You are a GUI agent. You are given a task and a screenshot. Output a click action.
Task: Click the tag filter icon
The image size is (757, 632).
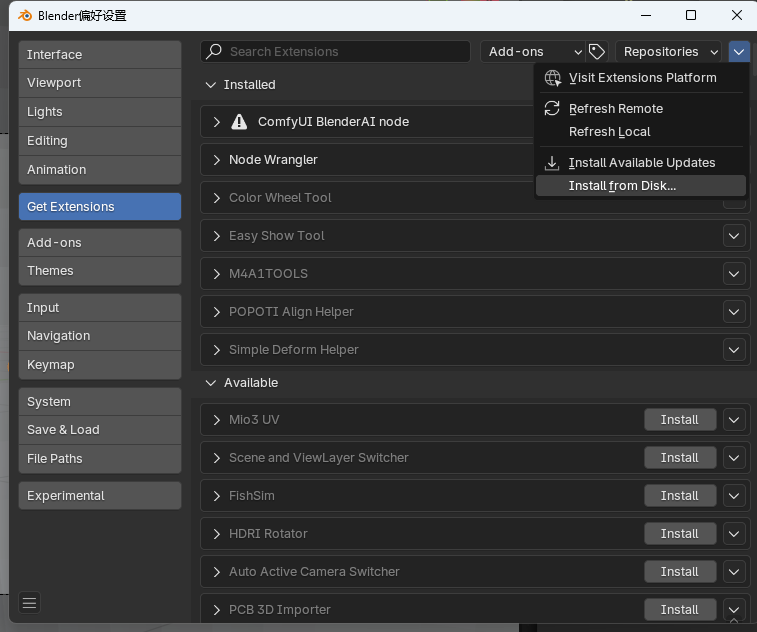pyautogui.click(x=597, y=52)
